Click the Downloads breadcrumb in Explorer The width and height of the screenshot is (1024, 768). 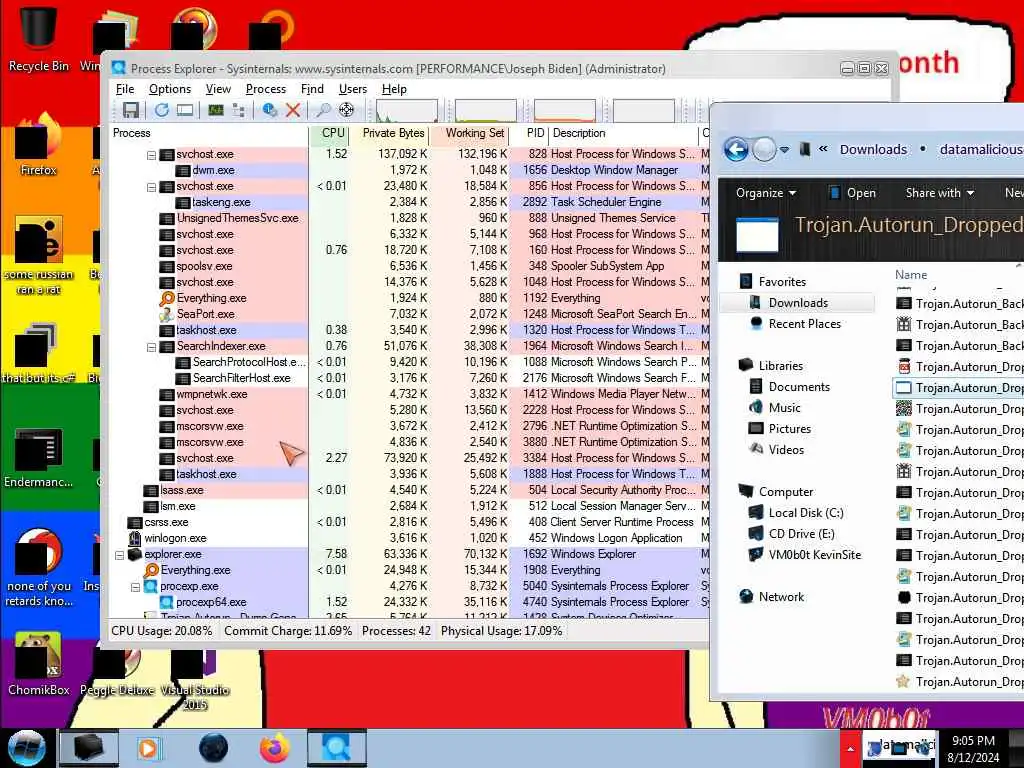[873, 150]
